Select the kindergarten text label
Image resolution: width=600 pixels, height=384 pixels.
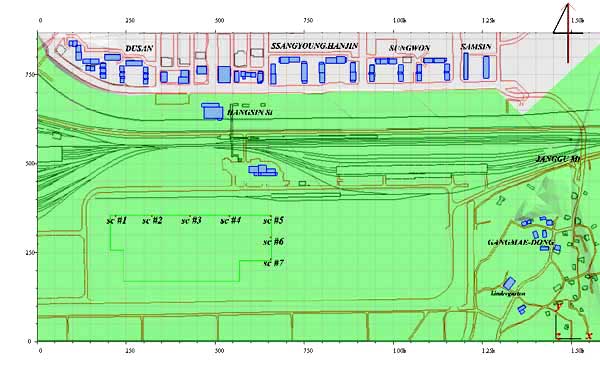click(508, 294)
